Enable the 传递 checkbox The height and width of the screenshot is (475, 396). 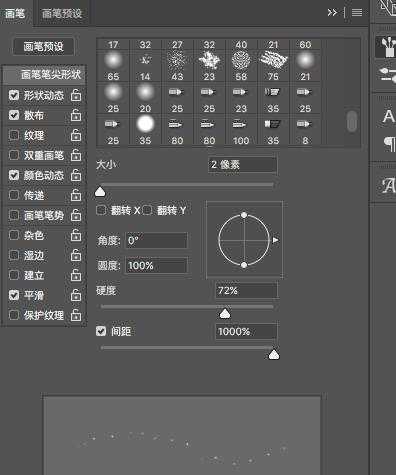(x=14, y=195)
